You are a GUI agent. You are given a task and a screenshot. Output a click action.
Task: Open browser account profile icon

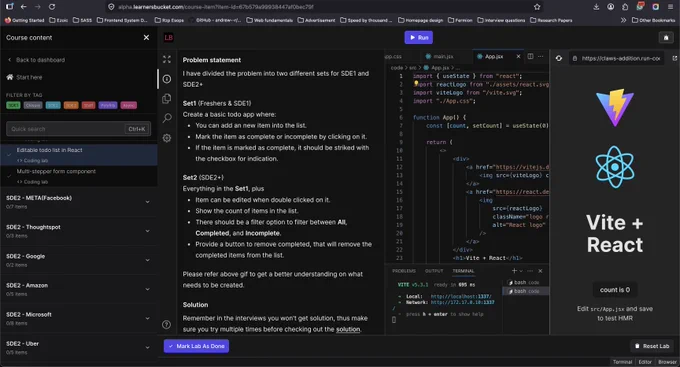coord(611,7)
